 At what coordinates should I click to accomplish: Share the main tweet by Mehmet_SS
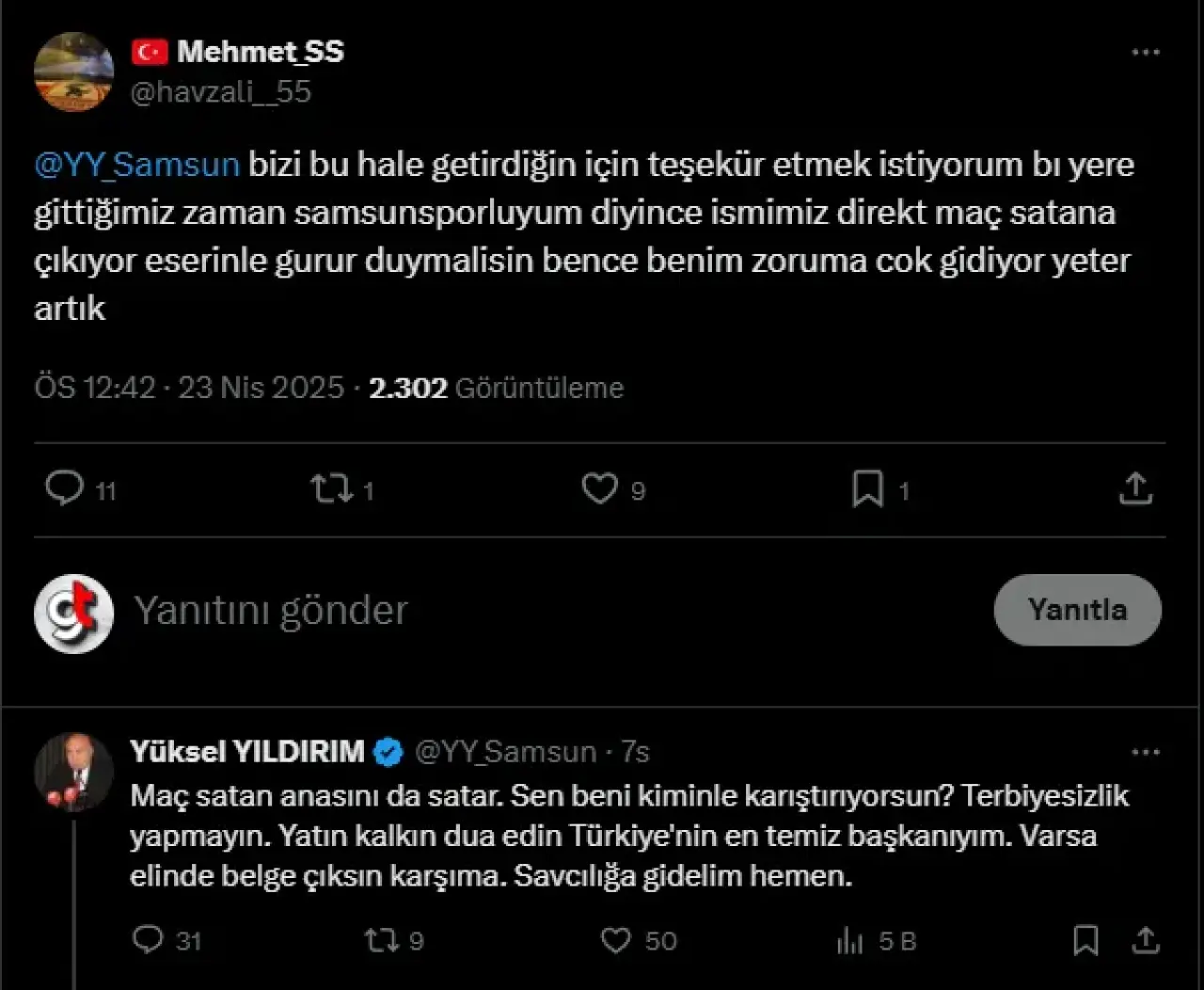pos(1135,488)
